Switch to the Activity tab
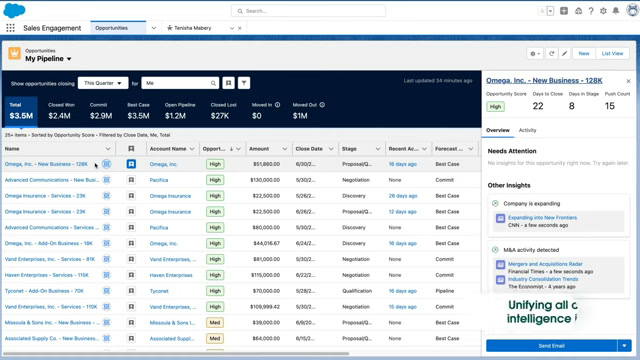 (527, 130)
